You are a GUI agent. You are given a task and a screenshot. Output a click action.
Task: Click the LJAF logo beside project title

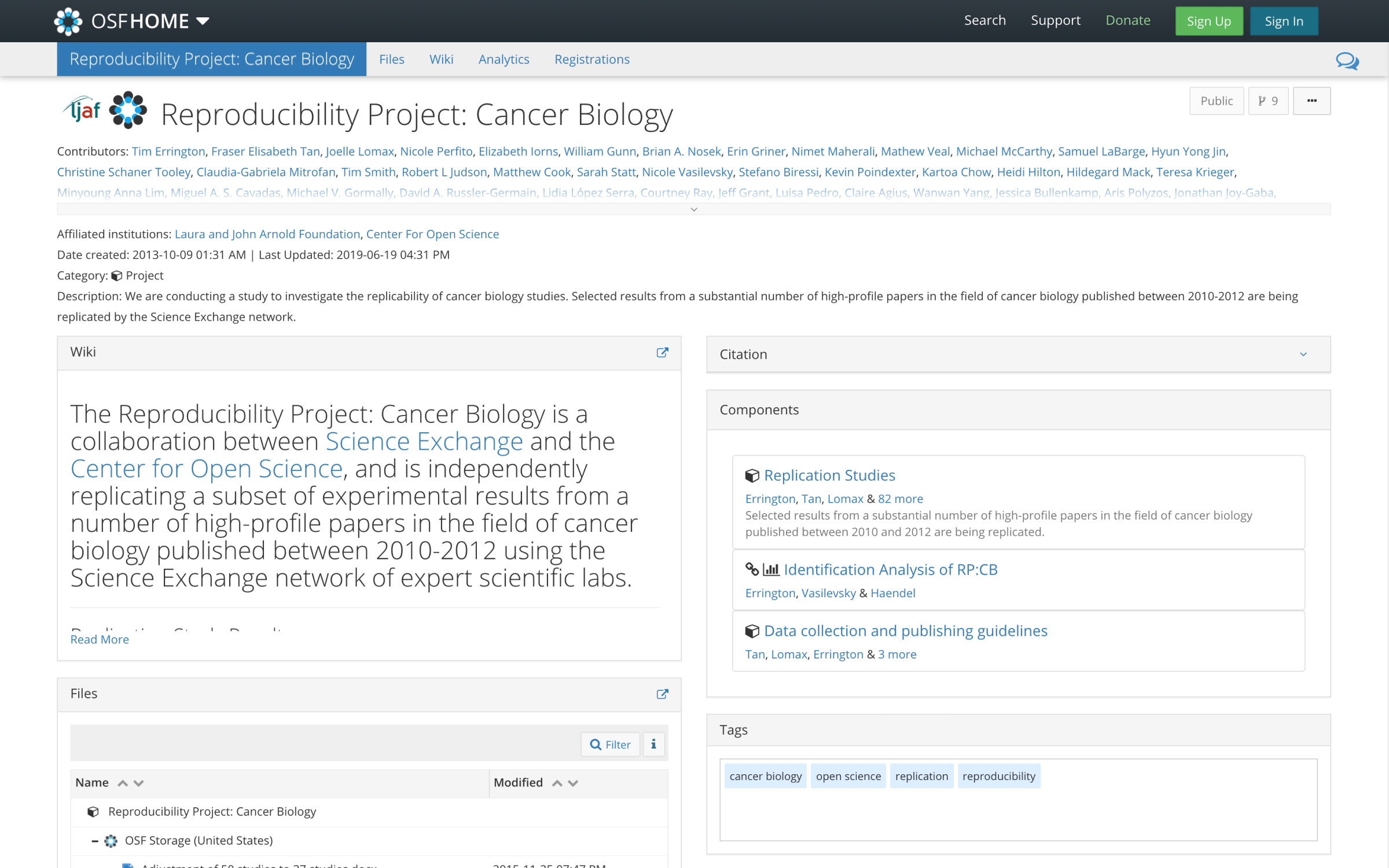click(83, 109)
